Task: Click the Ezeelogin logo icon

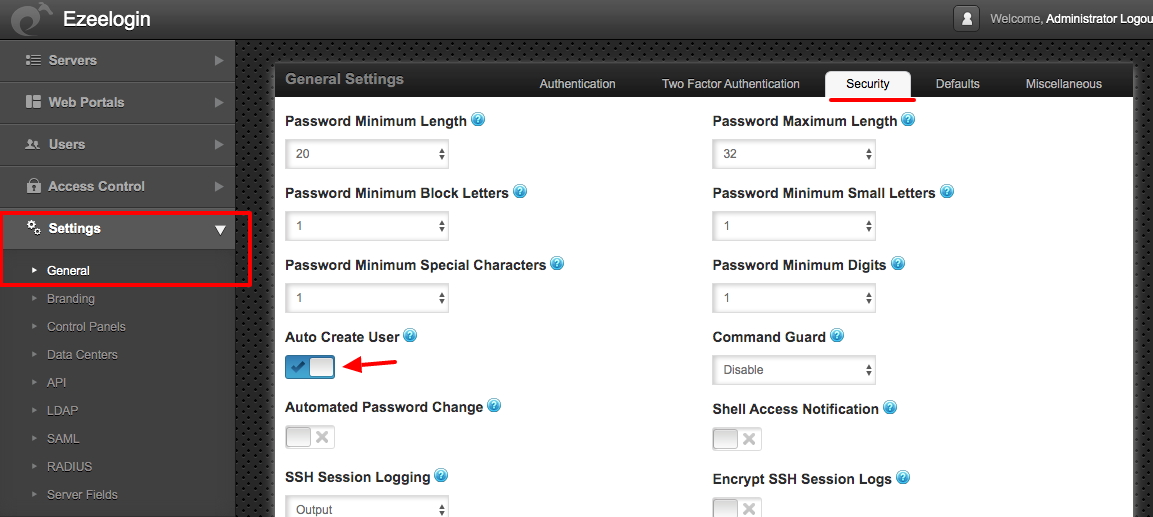Action: (x=29, y=19)
